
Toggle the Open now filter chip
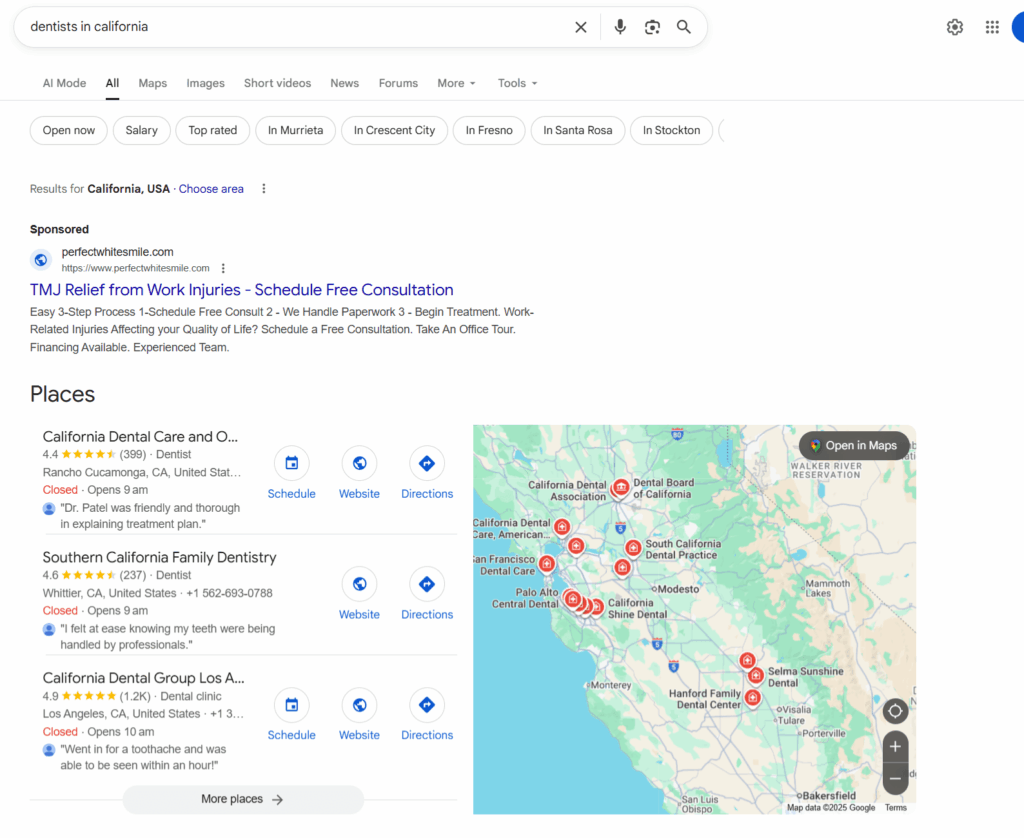pos(69,131)
